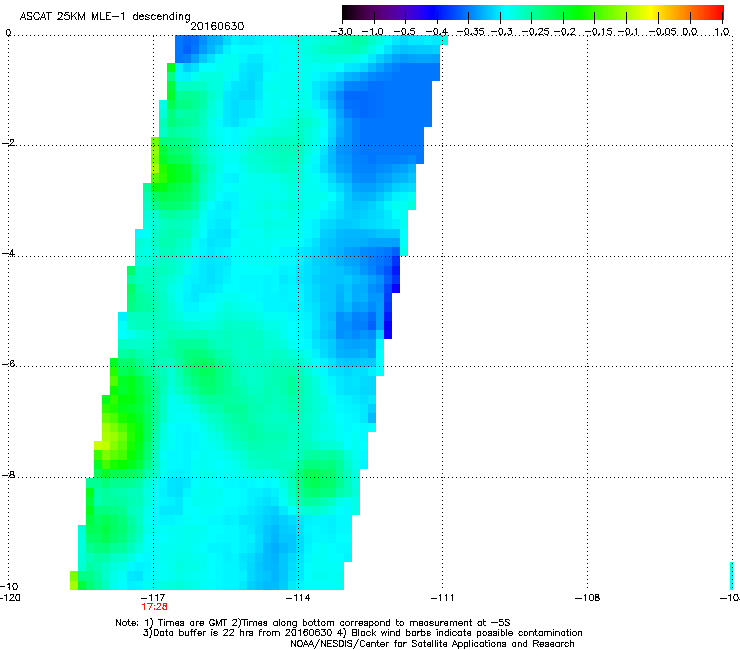
Task: Click the latitude axis label -8
Action: tap(8, 474)
